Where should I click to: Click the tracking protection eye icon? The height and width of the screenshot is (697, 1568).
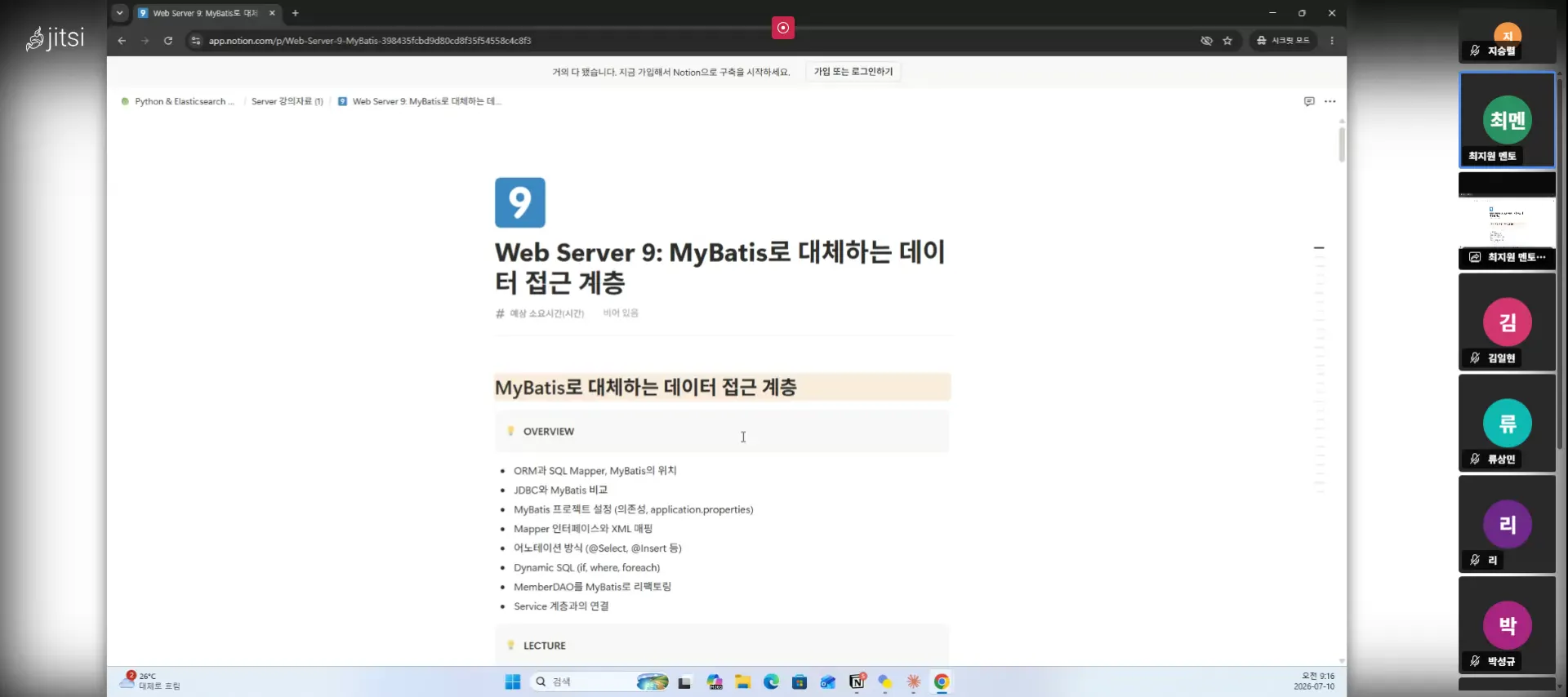tap(1206, 40)
